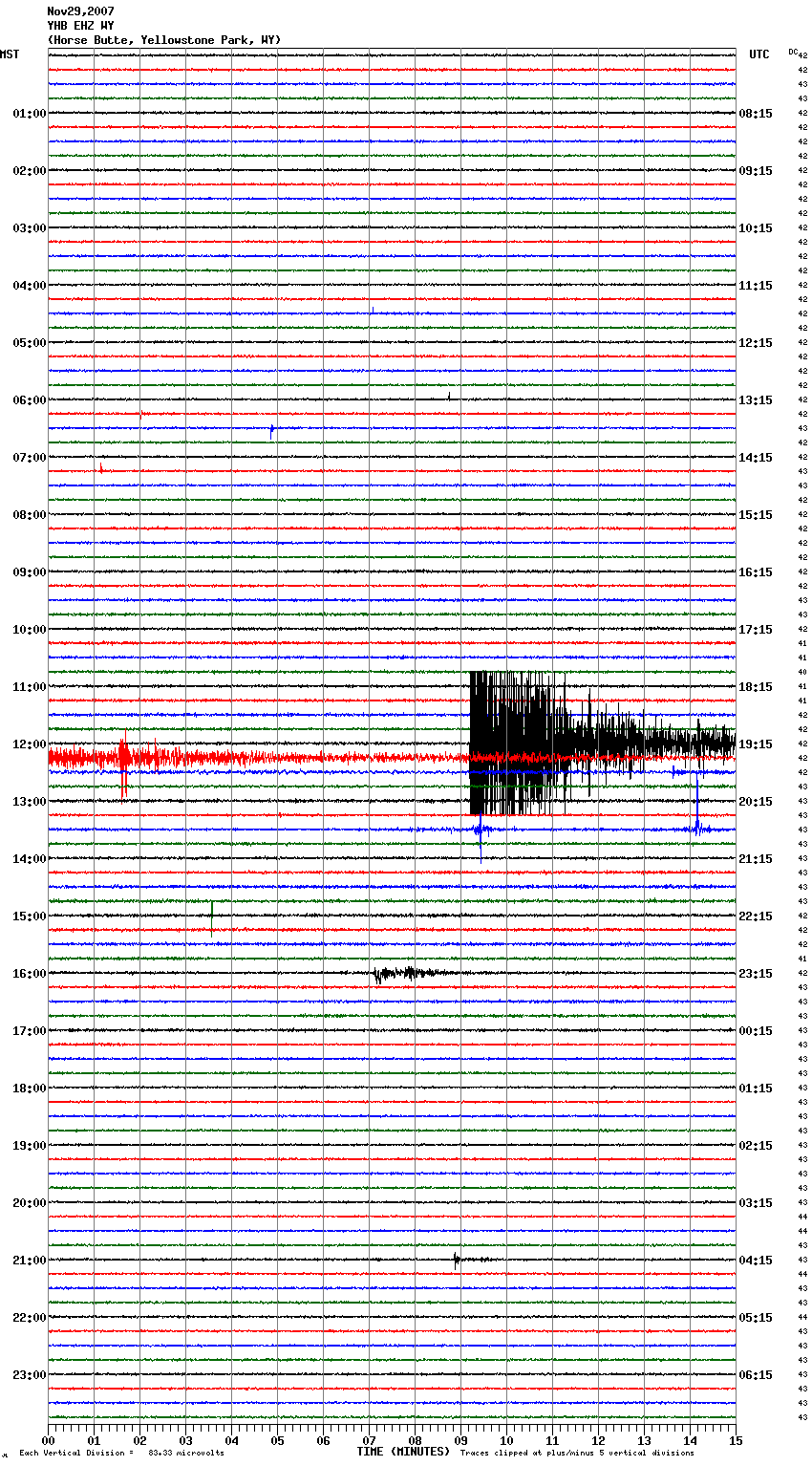Click the 23:15 UTC label

coord(756,974)
